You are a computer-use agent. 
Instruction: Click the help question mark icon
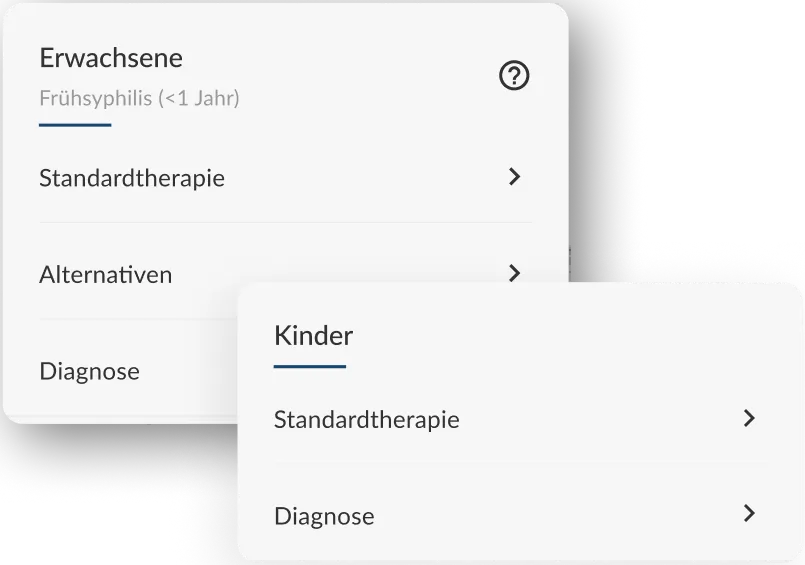514,76
